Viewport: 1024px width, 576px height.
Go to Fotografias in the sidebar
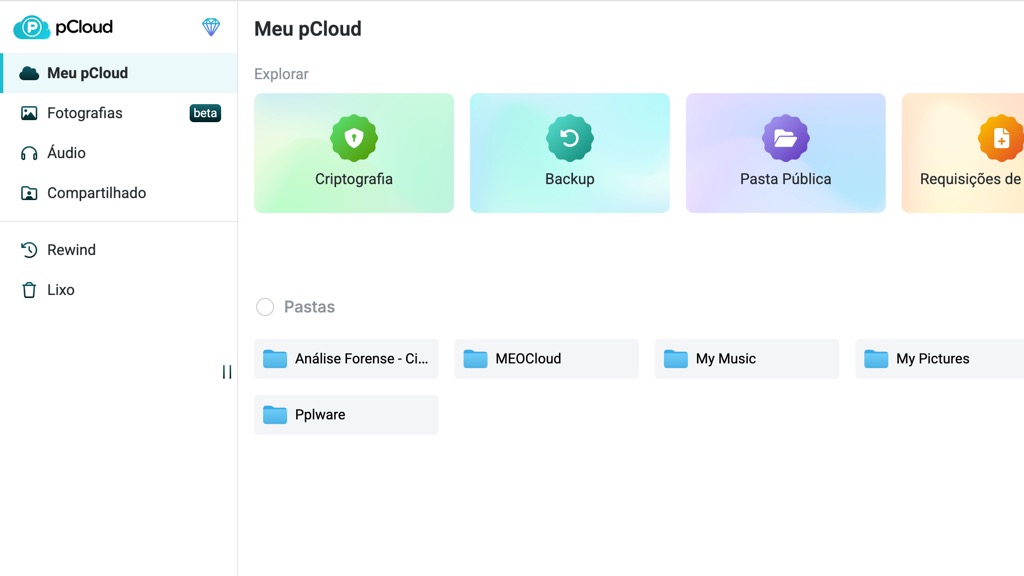point(84,113)
